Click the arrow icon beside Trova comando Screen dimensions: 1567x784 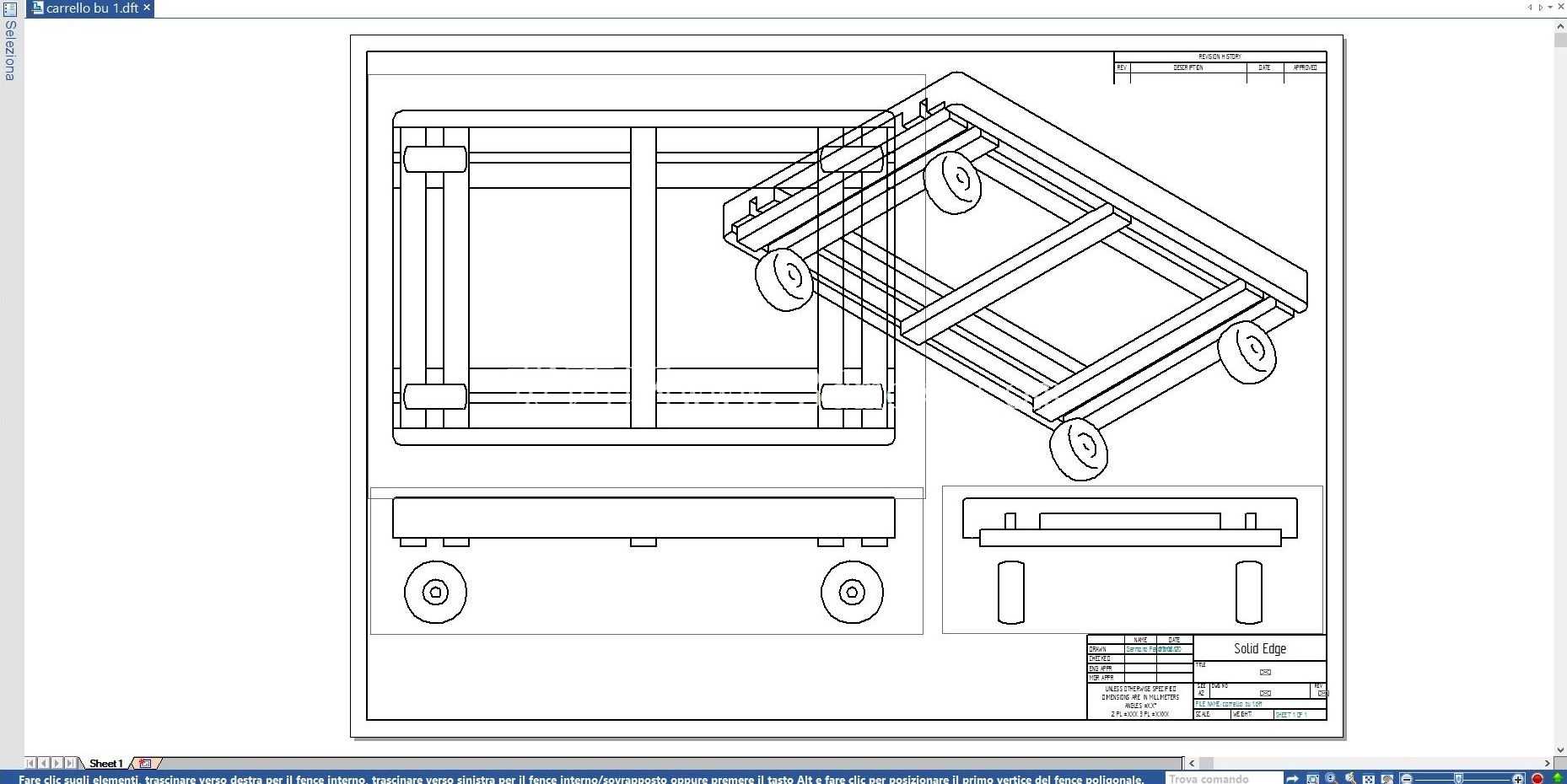pos(1292,779)
